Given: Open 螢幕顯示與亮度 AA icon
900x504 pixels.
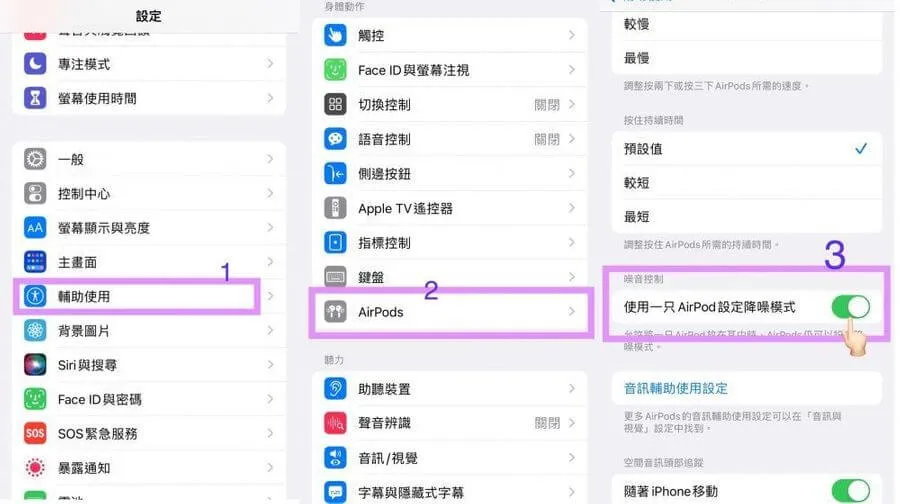Looking at the screenshot, I should pos(35,228).
